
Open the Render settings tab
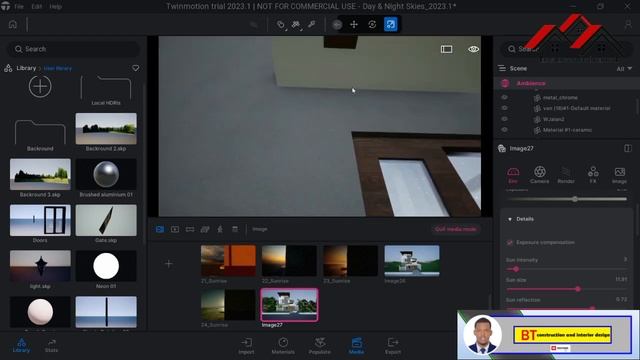pyautogui.click(x=566, y=175)
